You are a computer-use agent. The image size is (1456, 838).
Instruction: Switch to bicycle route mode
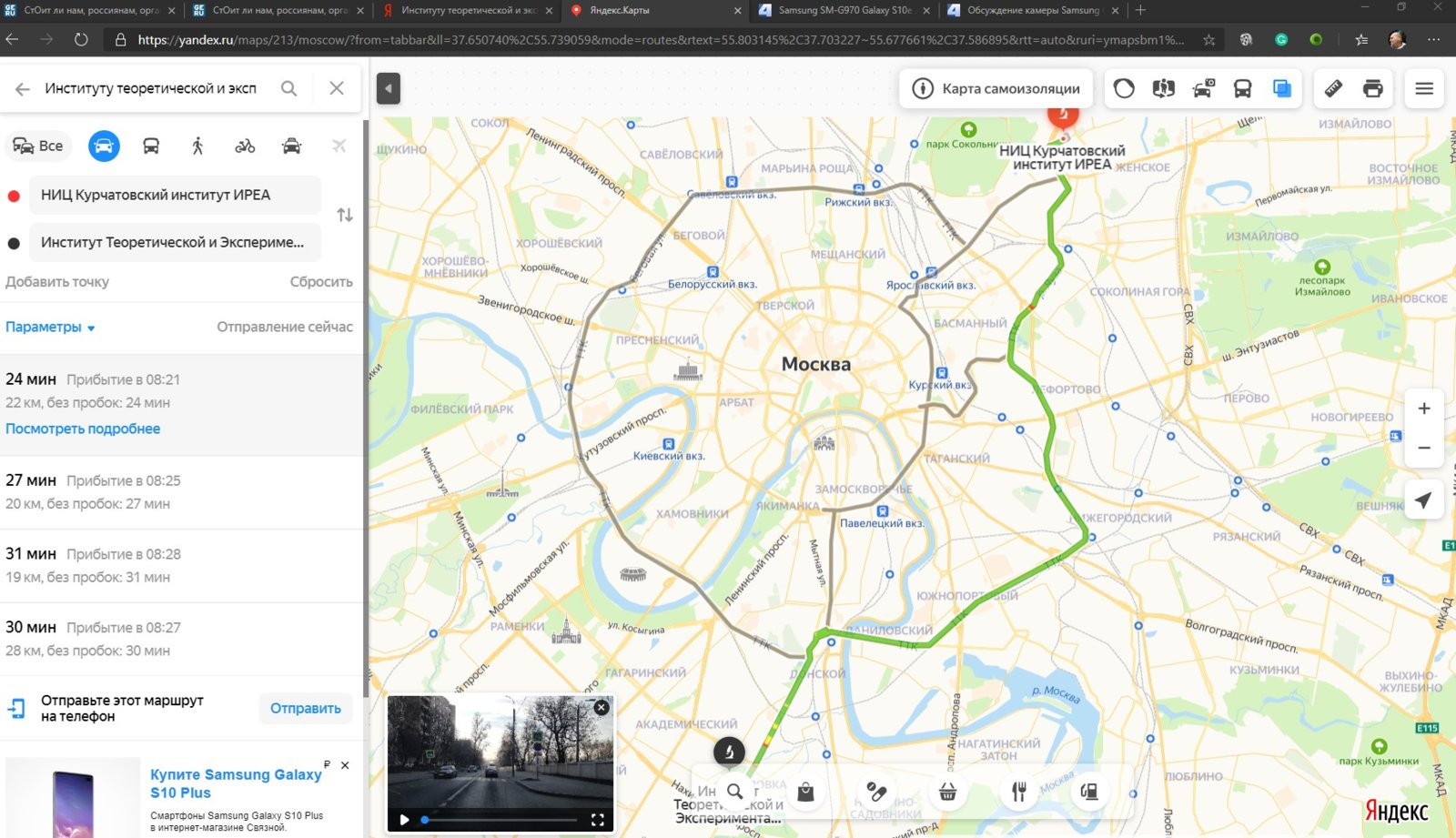[x=245, y=146]
